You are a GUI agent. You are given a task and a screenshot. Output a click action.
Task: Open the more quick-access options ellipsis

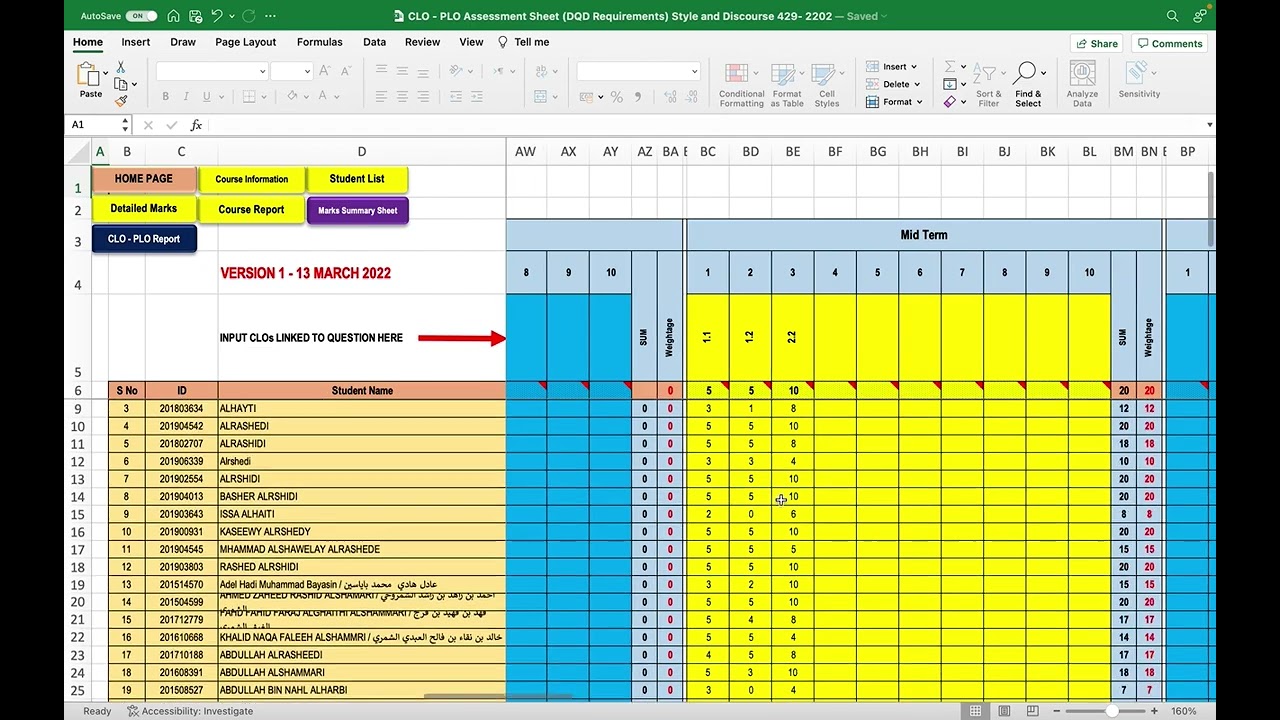click(270, 16)
